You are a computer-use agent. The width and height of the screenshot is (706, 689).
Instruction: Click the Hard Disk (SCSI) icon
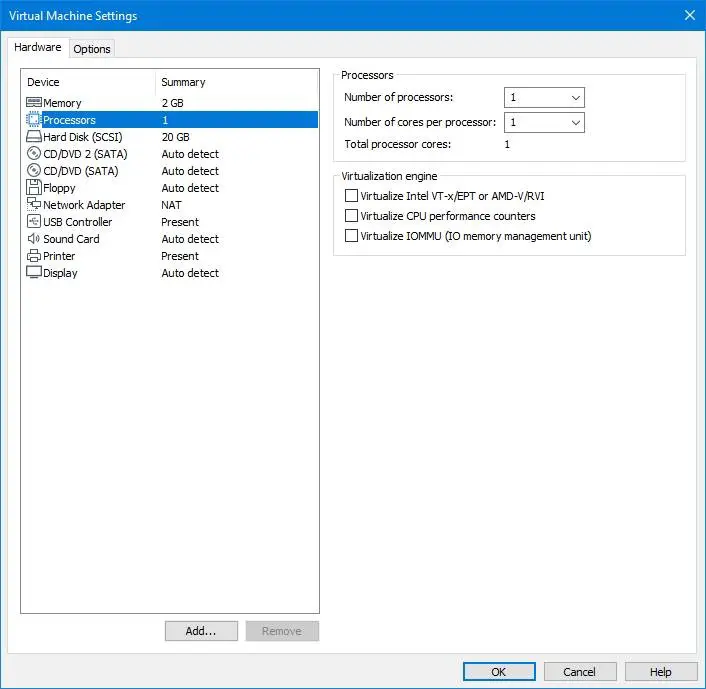[34, 137]
